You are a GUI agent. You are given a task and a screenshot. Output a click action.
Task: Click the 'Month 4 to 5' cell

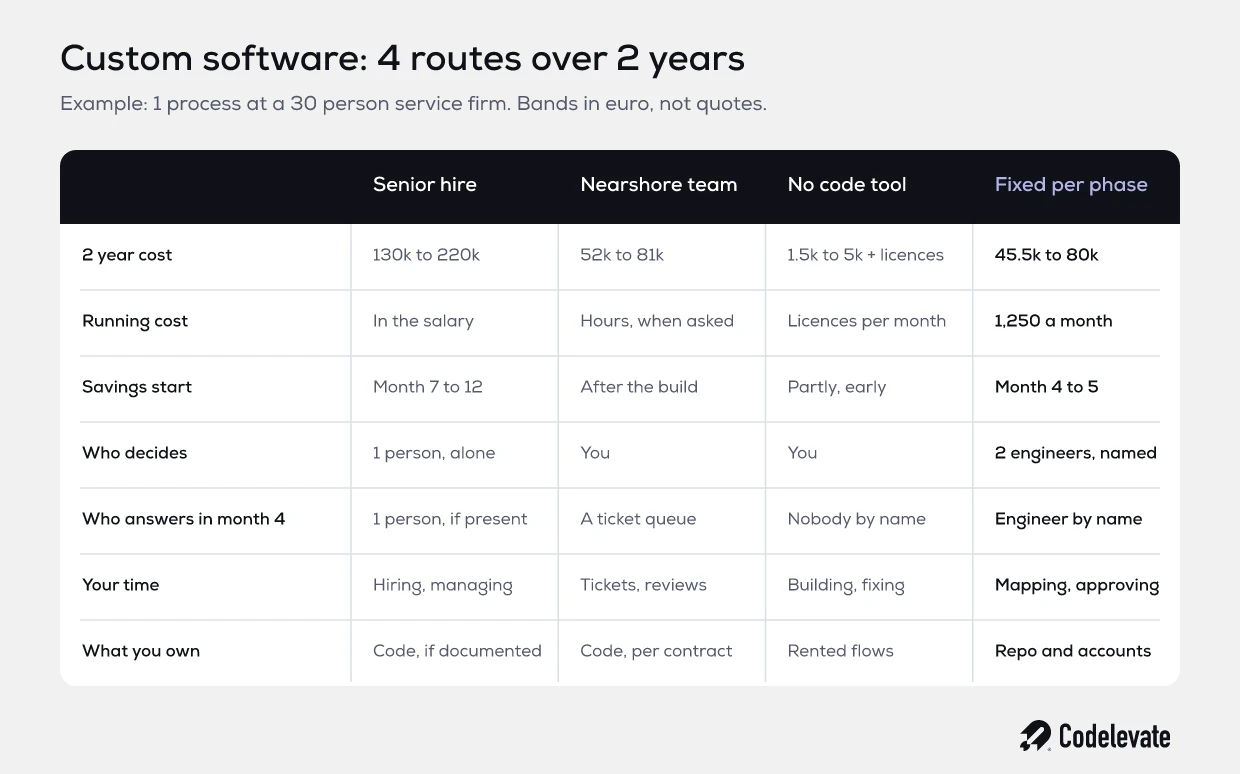(1047, 387)
